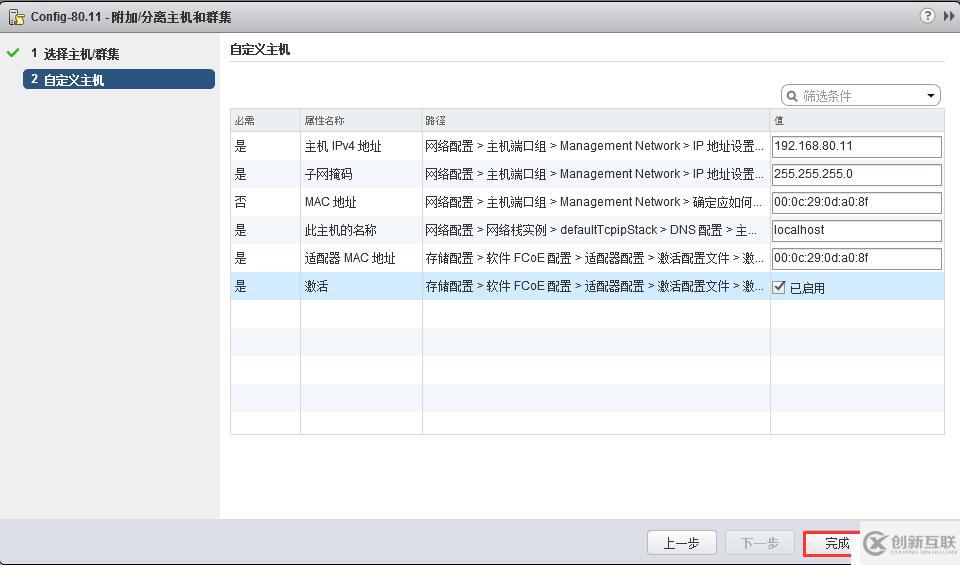Toggle the 已启用 activation checkbox
This screenshot has width=960, height=565.
(x=778, y=287)
